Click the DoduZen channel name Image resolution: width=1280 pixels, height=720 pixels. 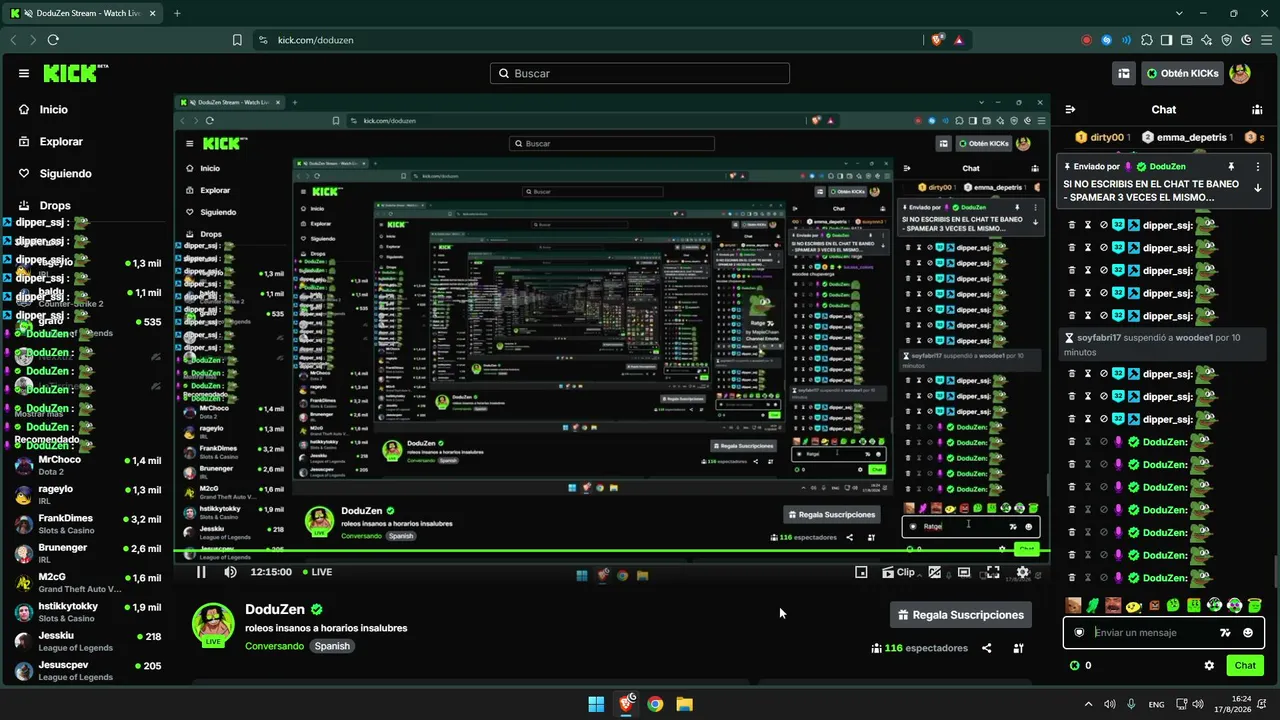pyautogui.click(x=275, y=609)
